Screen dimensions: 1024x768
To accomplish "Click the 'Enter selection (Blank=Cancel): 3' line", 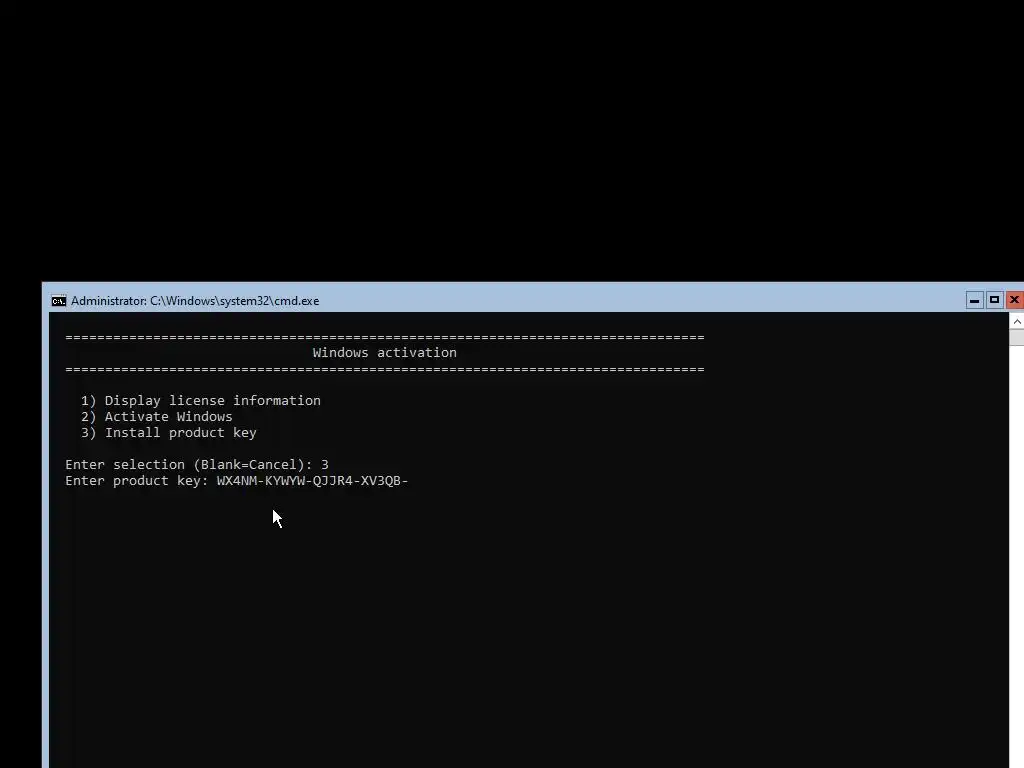I will pos(197,464).
